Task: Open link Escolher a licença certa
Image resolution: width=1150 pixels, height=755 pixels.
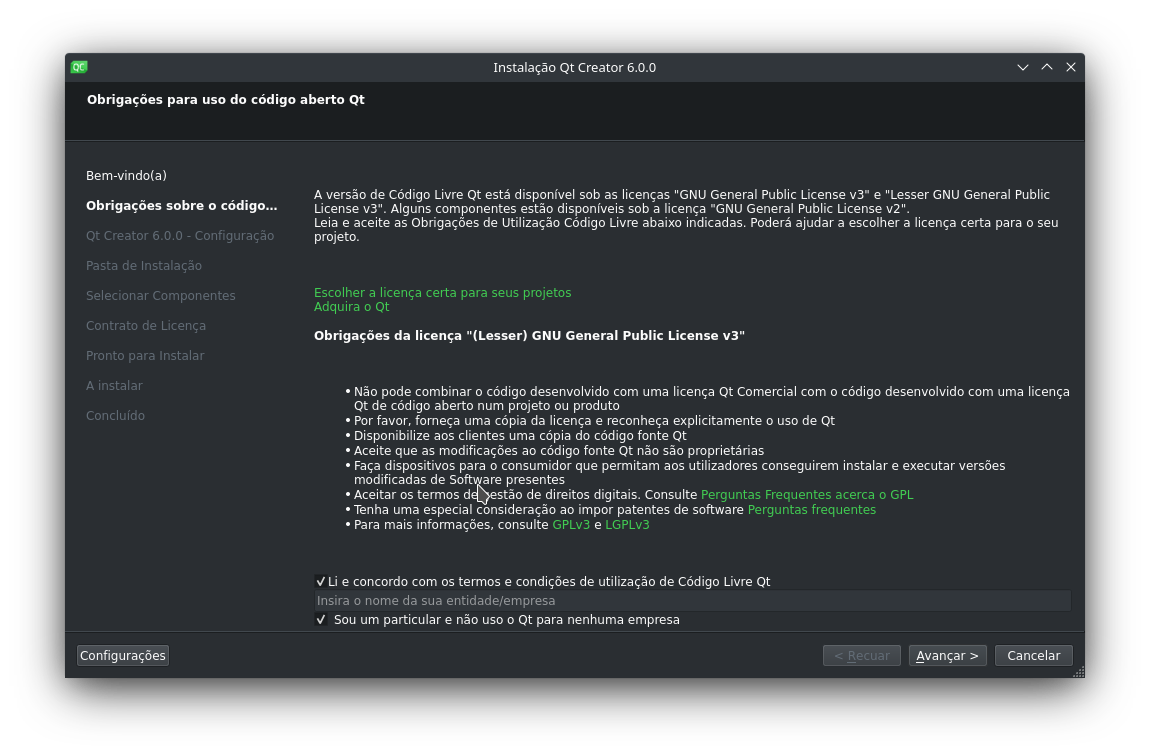Action: pyautogui.click(x=442, y=293)
